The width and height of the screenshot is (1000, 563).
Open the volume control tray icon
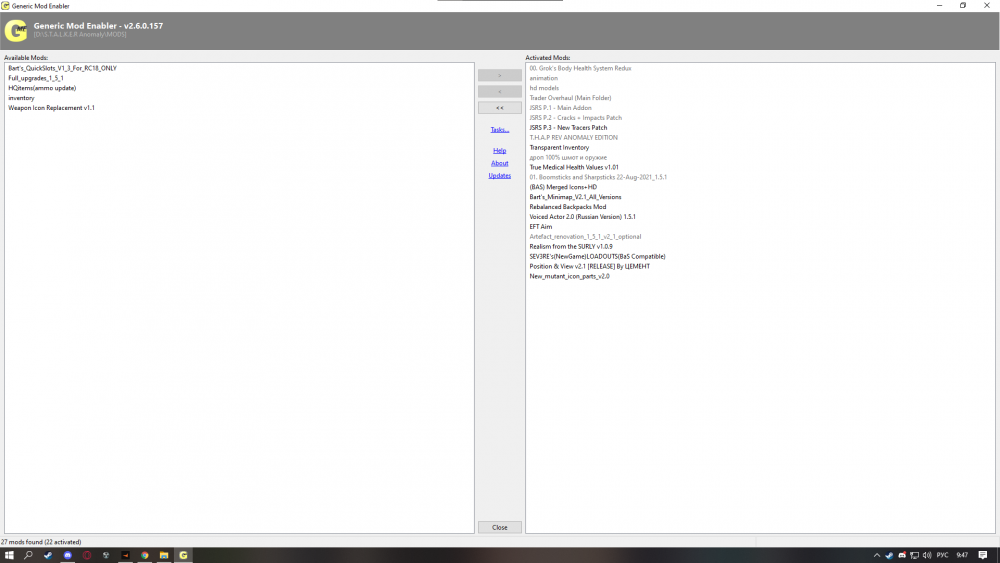pyautogui.click(x=927, y=555)
